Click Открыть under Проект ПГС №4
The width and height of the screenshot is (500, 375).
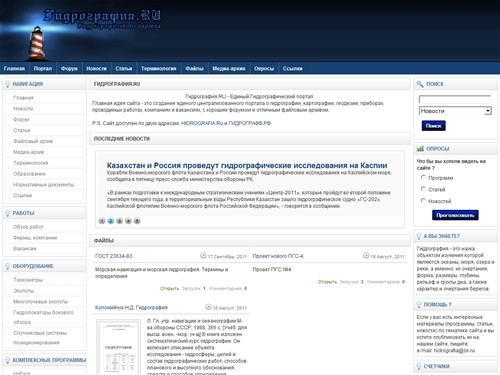tap(327, 282)
